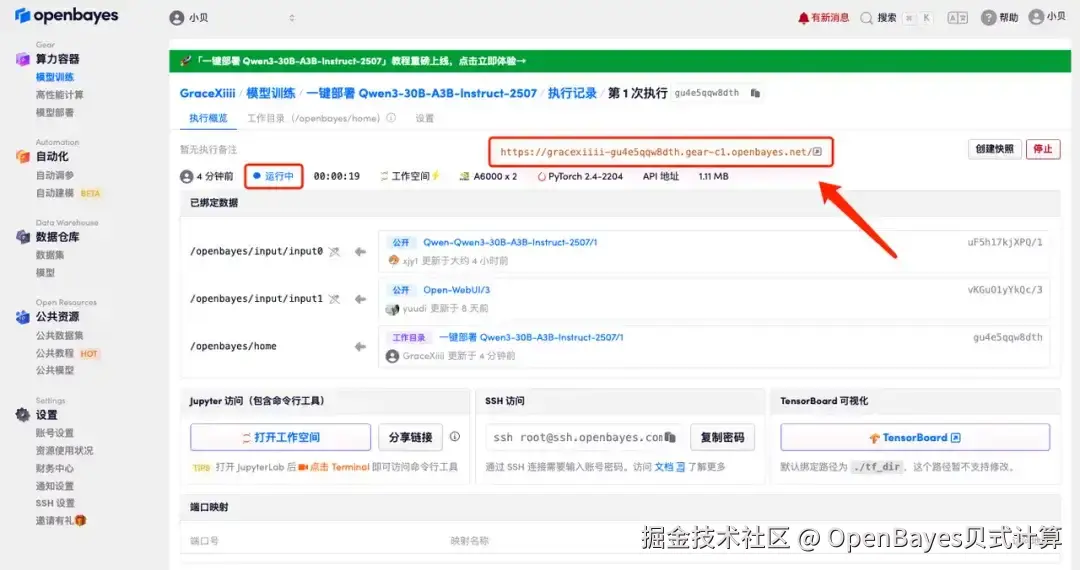Open the 算力容器 section
This screenshot has width=1080, height=570.
57,59
